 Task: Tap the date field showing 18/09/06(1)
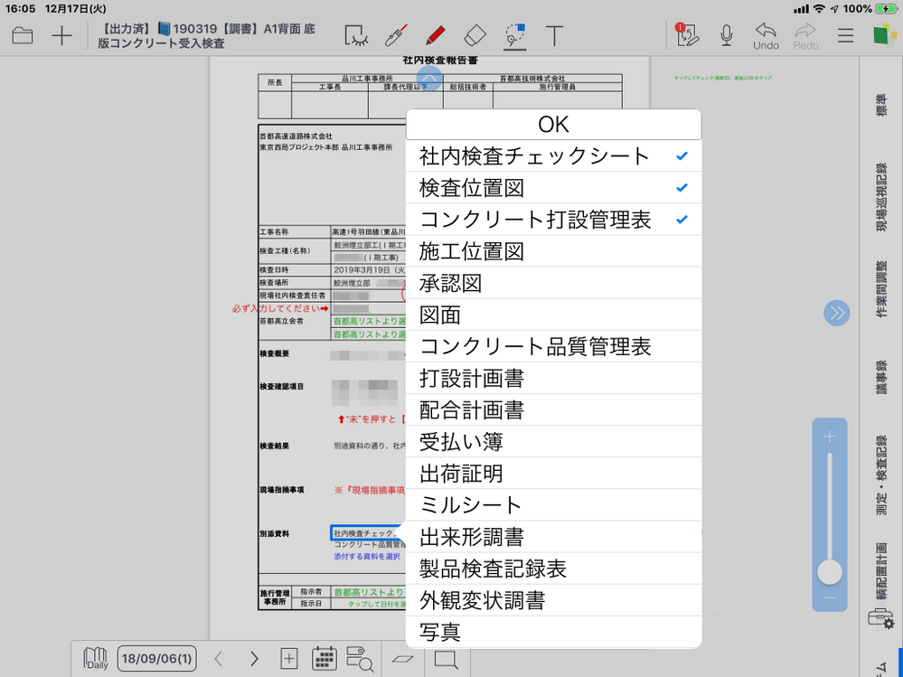(156, 658)
